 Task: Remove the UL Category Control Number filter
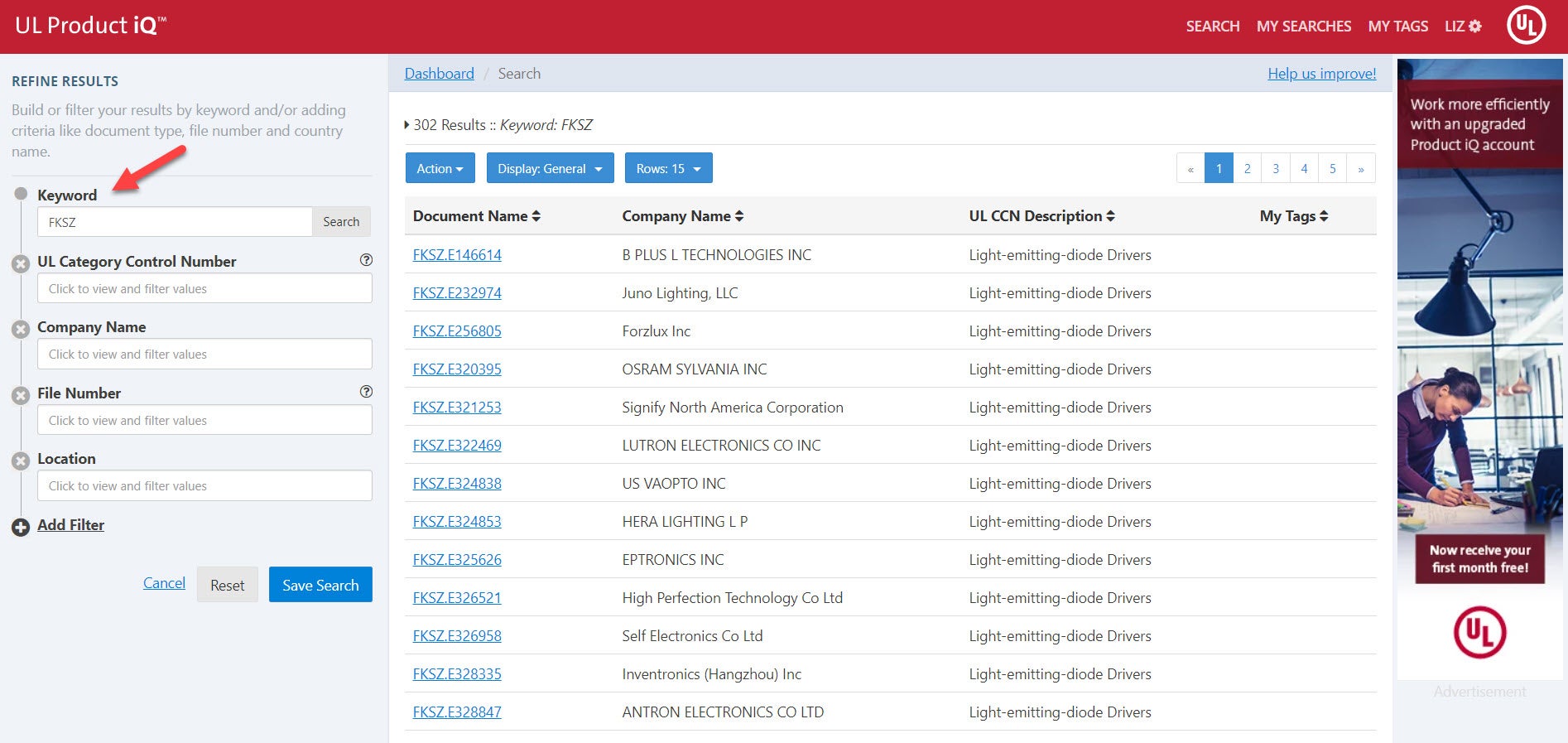21,264
